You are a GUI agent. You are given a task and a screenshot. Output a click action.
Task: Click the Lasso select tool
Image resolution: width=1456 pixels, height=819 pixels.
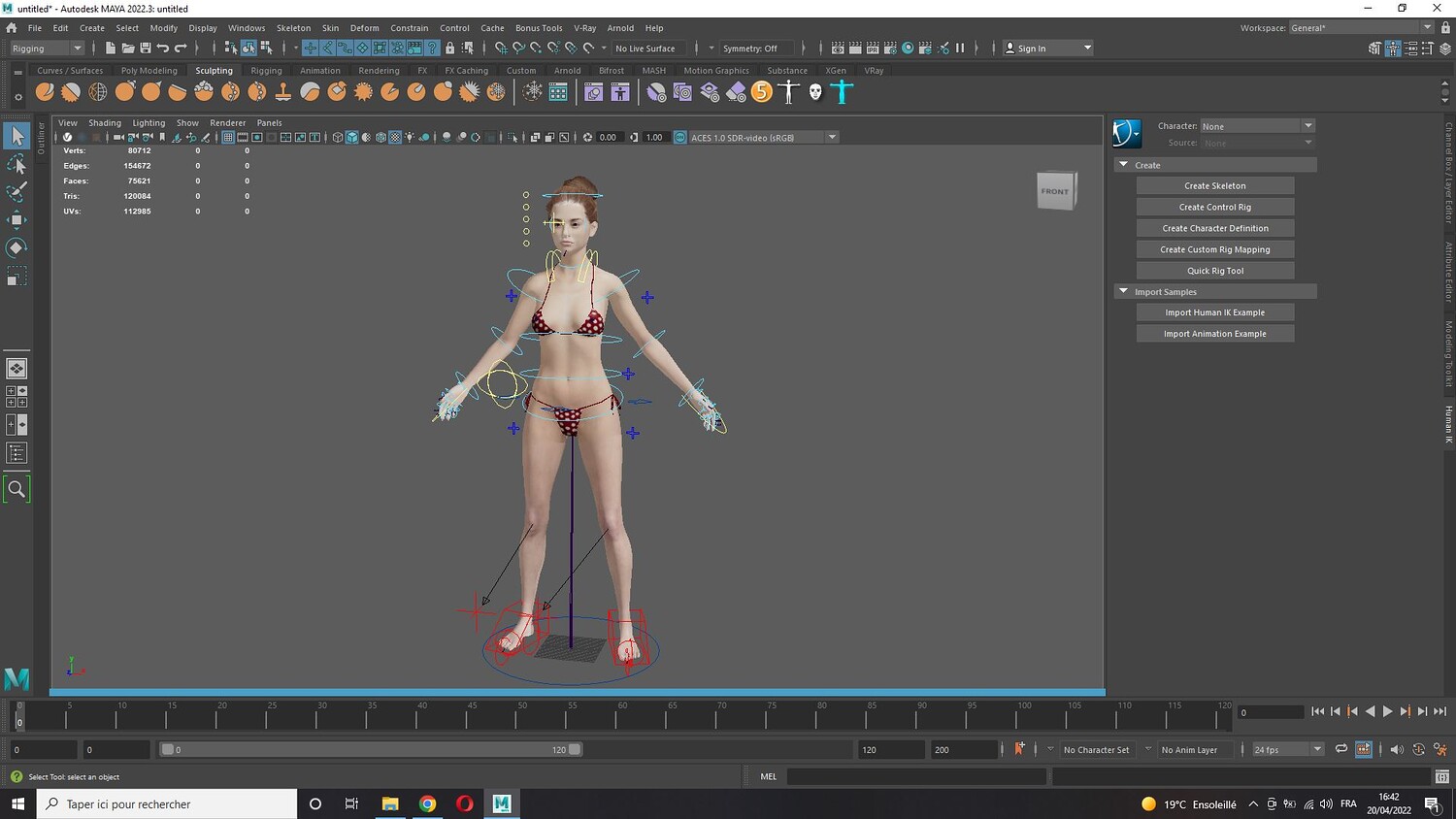point(17,164)
